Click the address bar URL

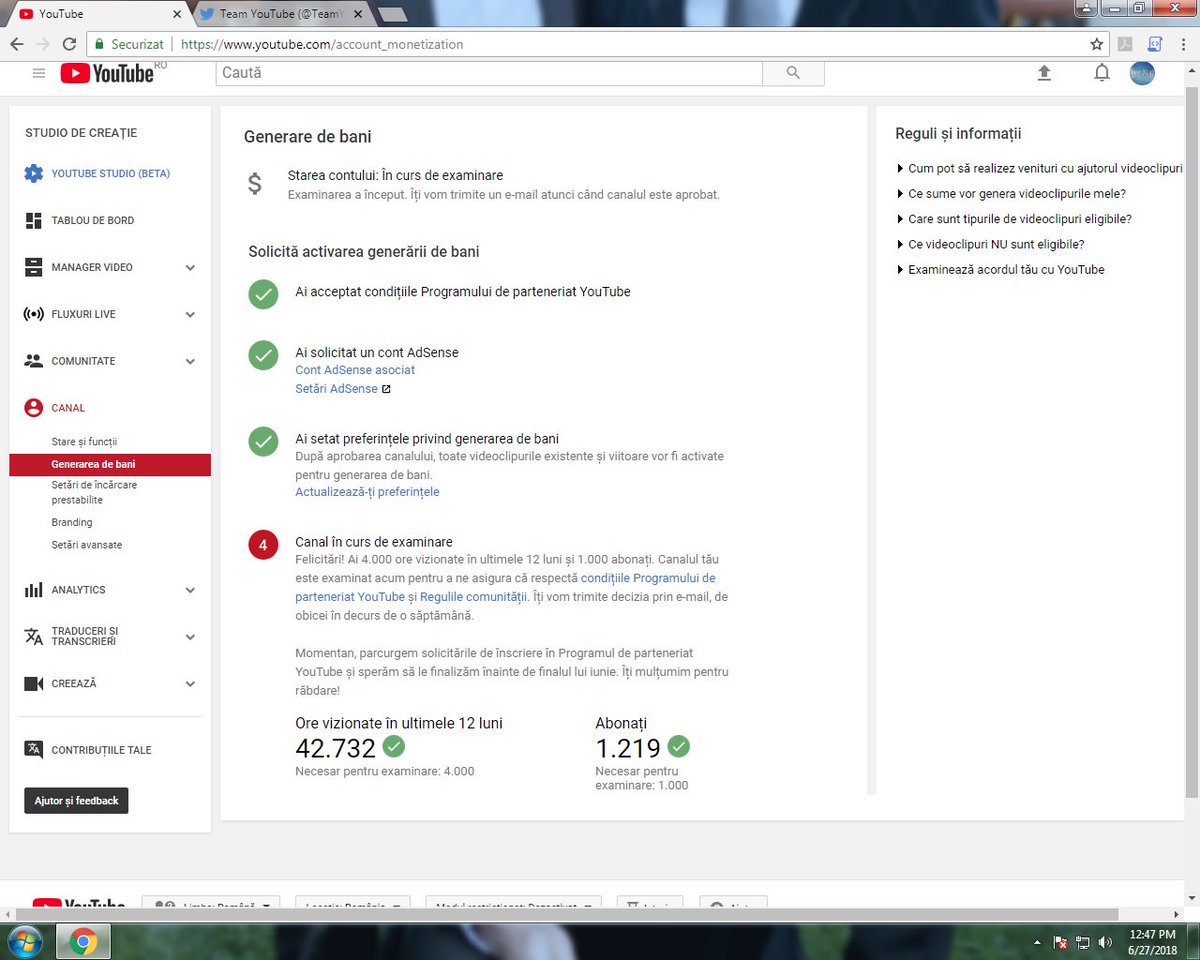point(322,44)
